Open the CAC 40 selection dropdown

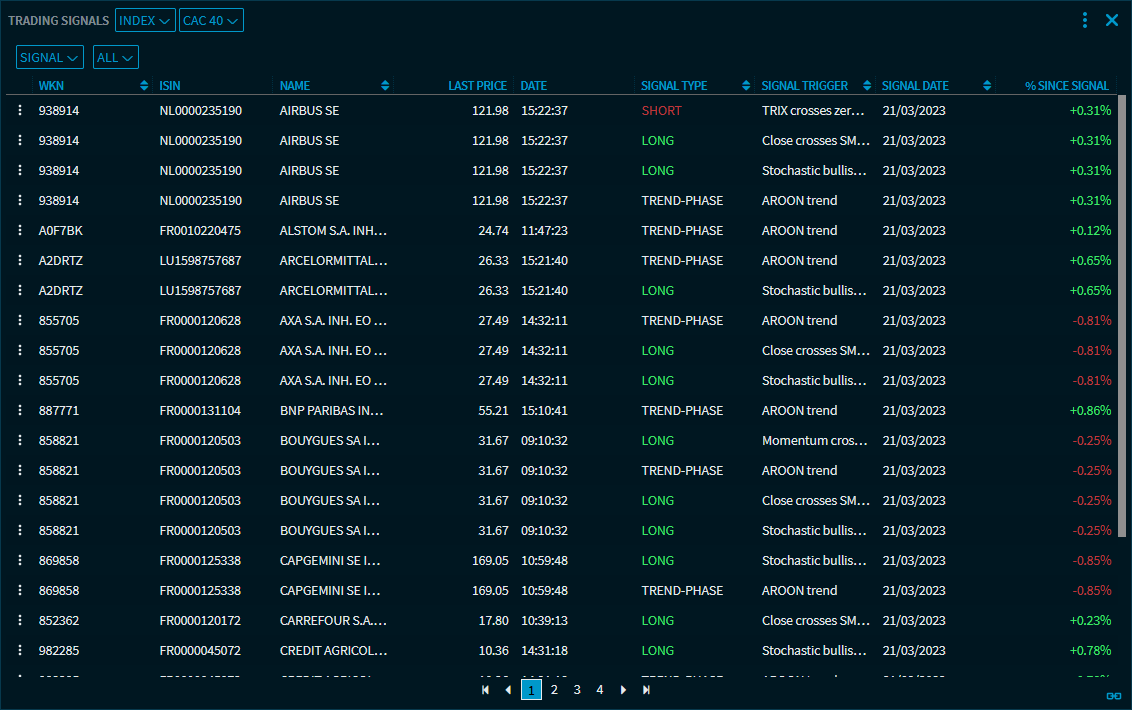(211, 20)
